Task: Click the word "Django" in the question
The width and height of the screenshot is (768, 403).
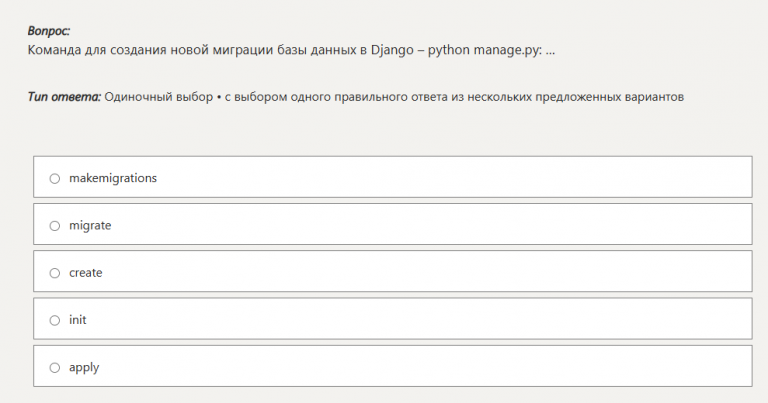Action: click(397, 50)
